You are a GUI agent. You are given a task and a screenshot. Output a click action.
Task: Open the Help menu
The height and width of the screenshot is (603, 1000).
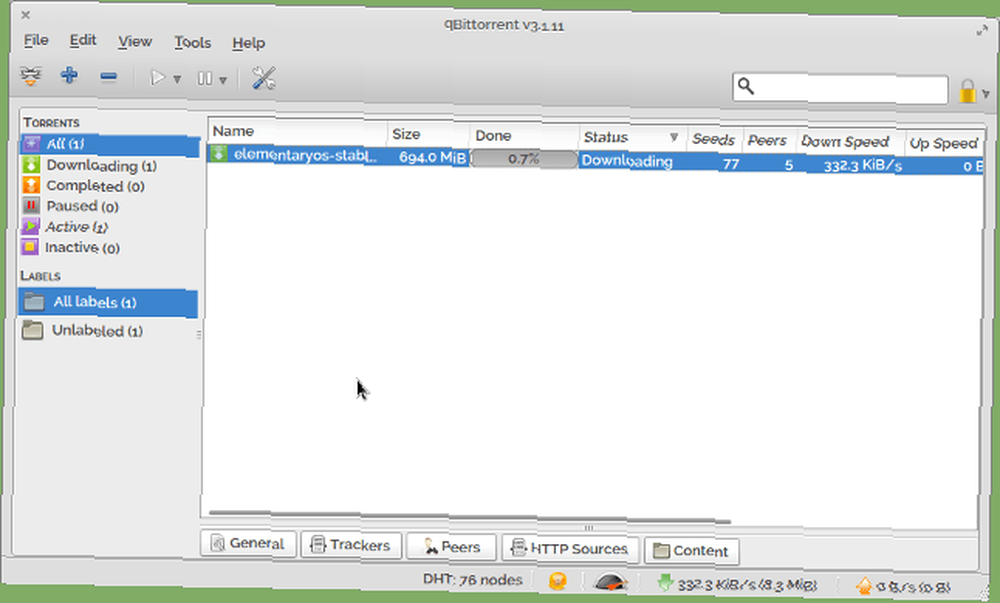pos(248,43)
